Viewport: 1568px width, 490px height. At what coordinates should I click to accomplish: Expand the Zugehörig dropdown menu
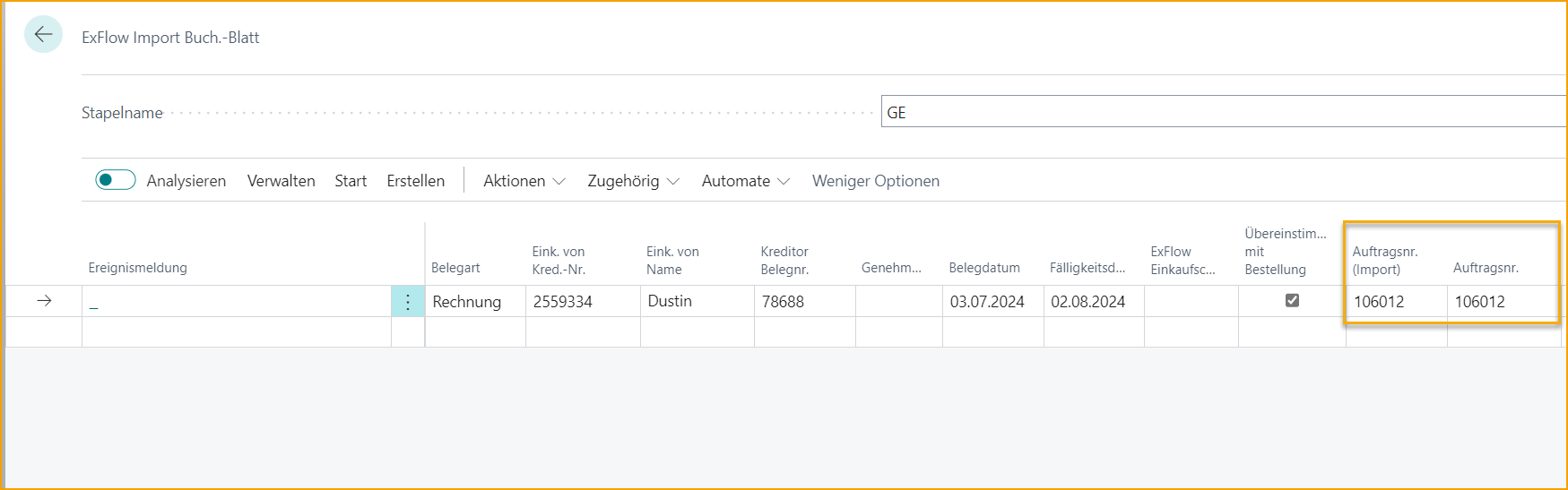634,181
